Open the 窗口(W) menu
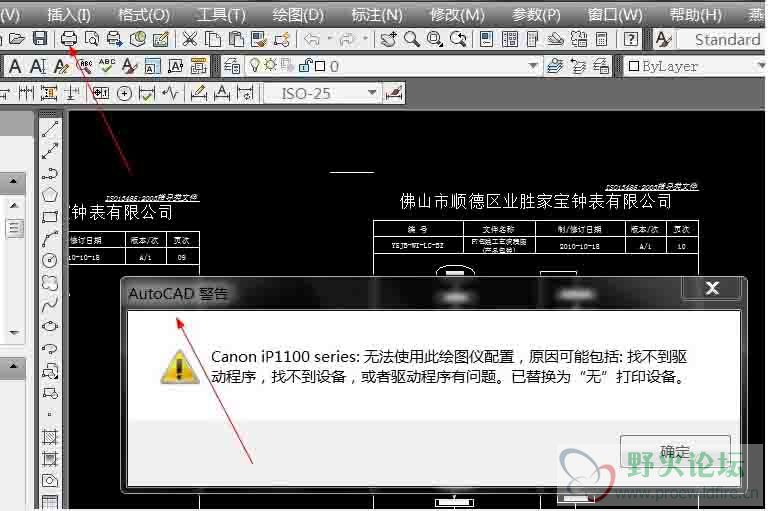The height and width of the screenshot is (511, 768). [615, 15]
